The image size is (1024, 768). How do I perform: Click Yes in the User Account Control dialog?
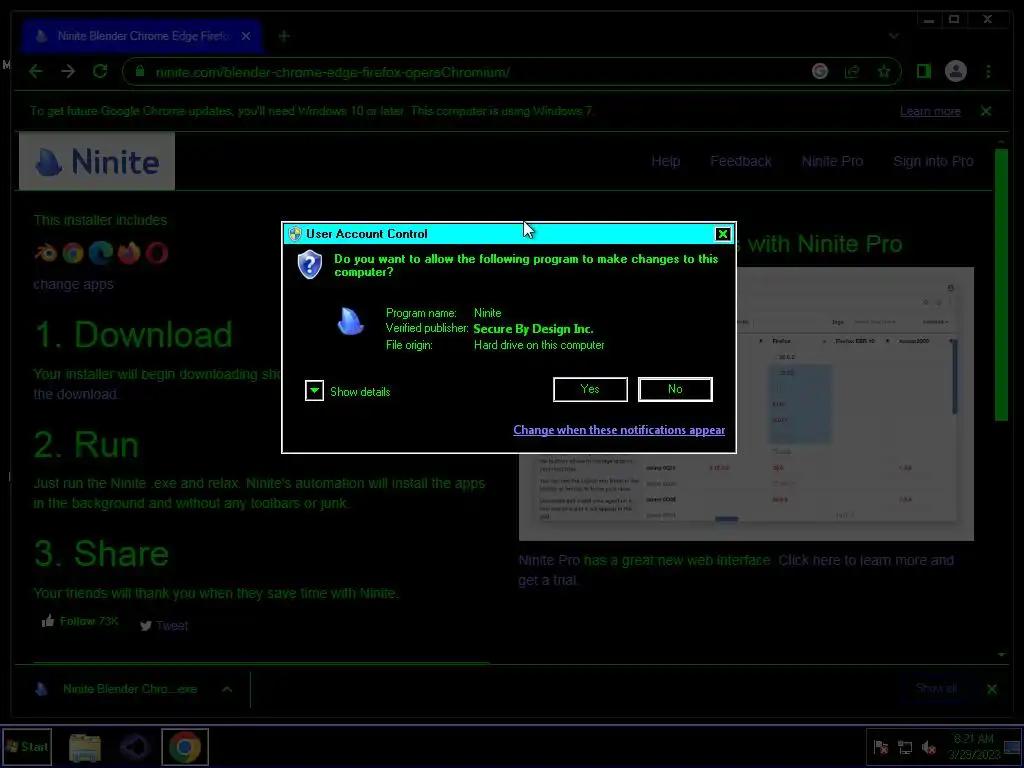tap(590, 389)
